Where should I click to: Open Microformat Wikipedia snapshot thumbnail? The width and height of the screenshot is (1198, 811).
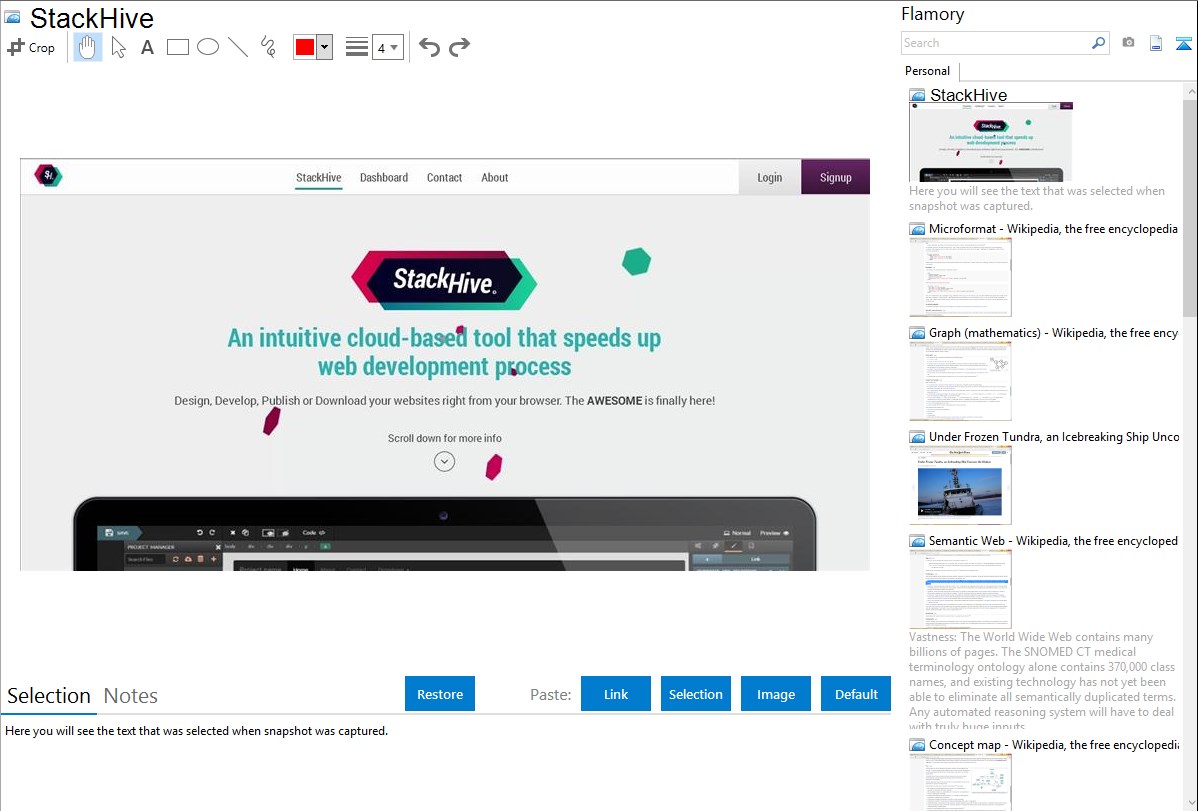point(960,277)
